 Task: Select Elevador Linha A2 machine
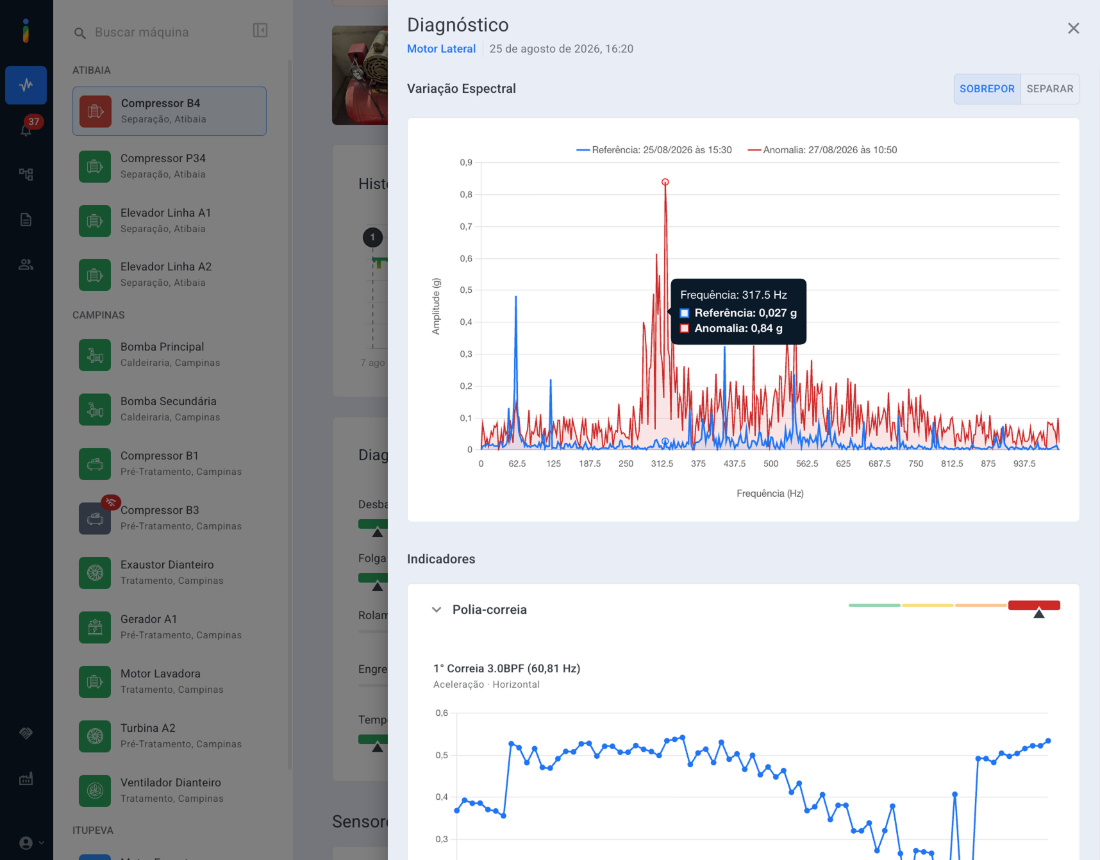click(x=169, y=274)
